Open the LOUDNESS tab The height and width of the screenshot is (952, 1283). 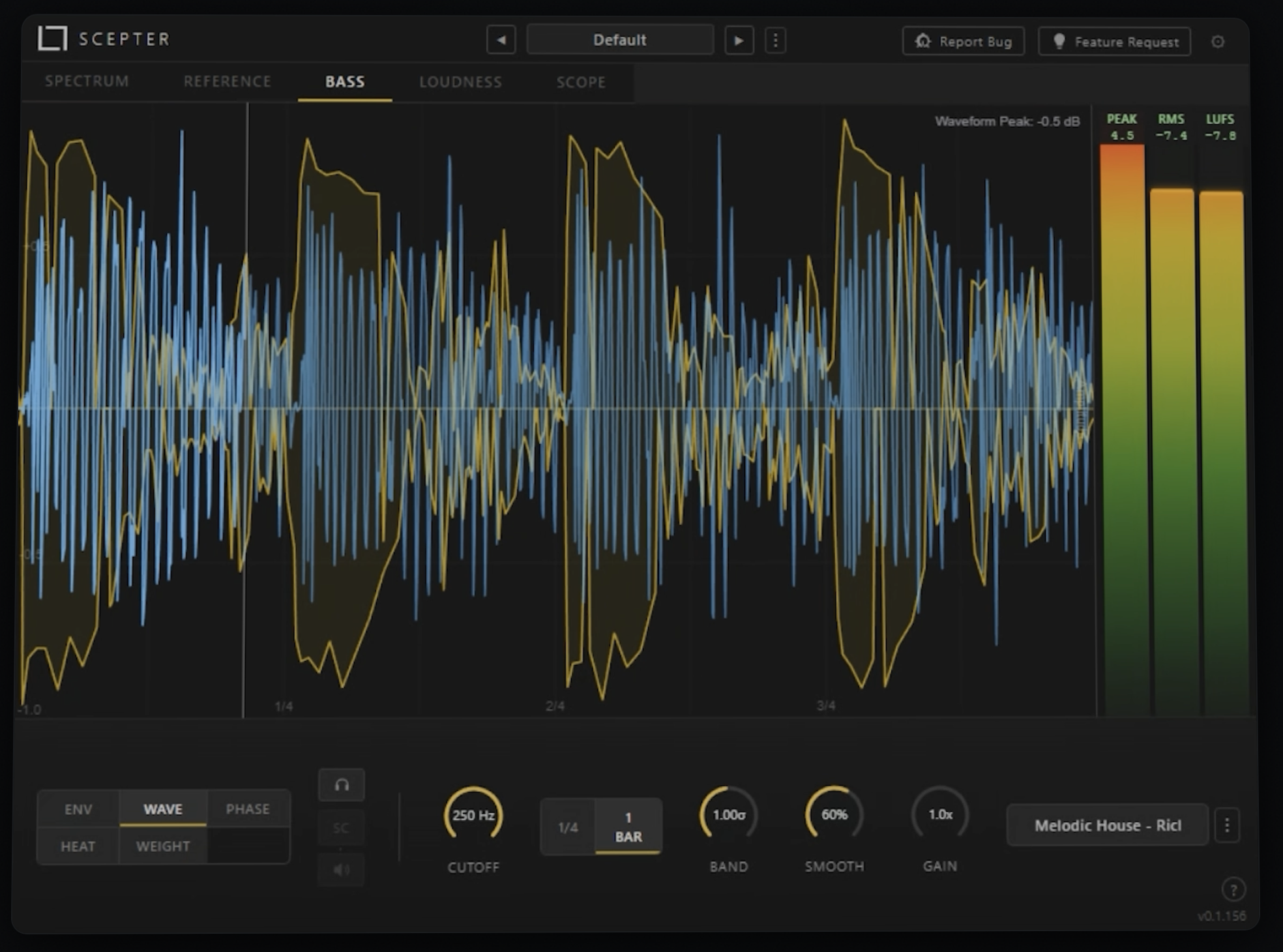460,82
